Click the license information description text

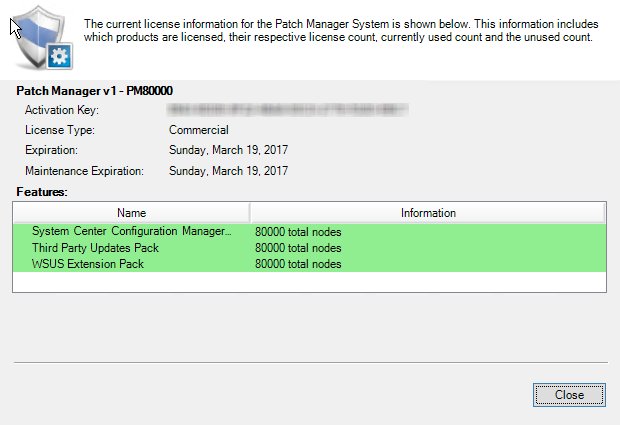coord(340,30)
